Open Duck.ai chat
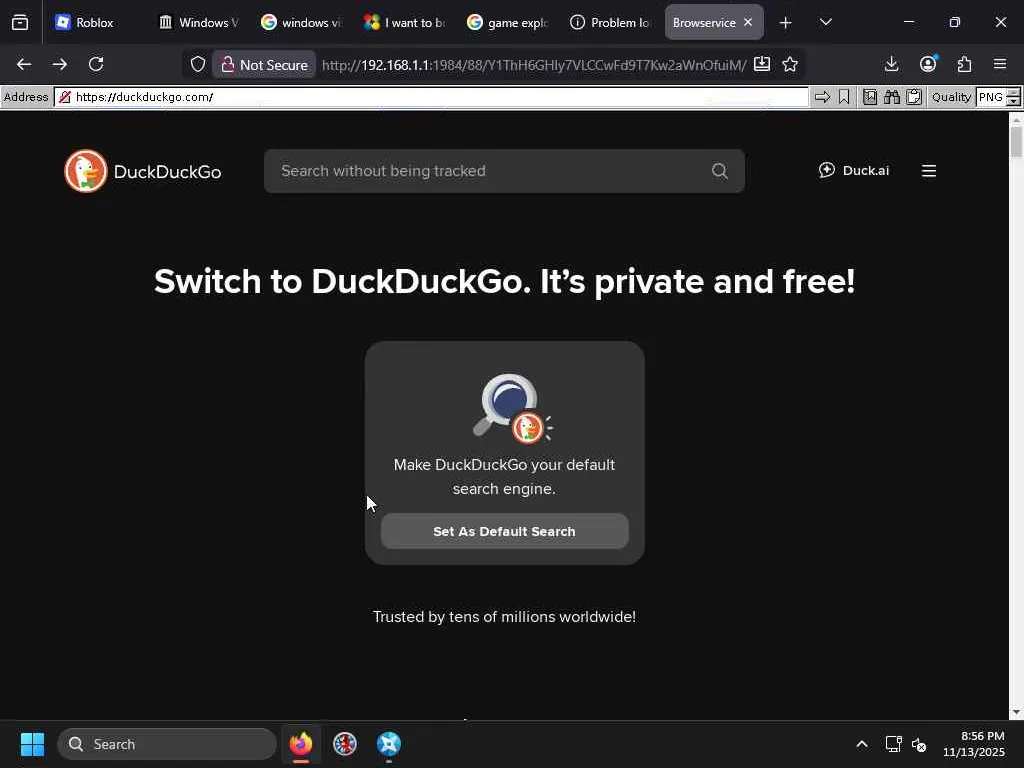Screen dimensions: 1024x768 854,170
